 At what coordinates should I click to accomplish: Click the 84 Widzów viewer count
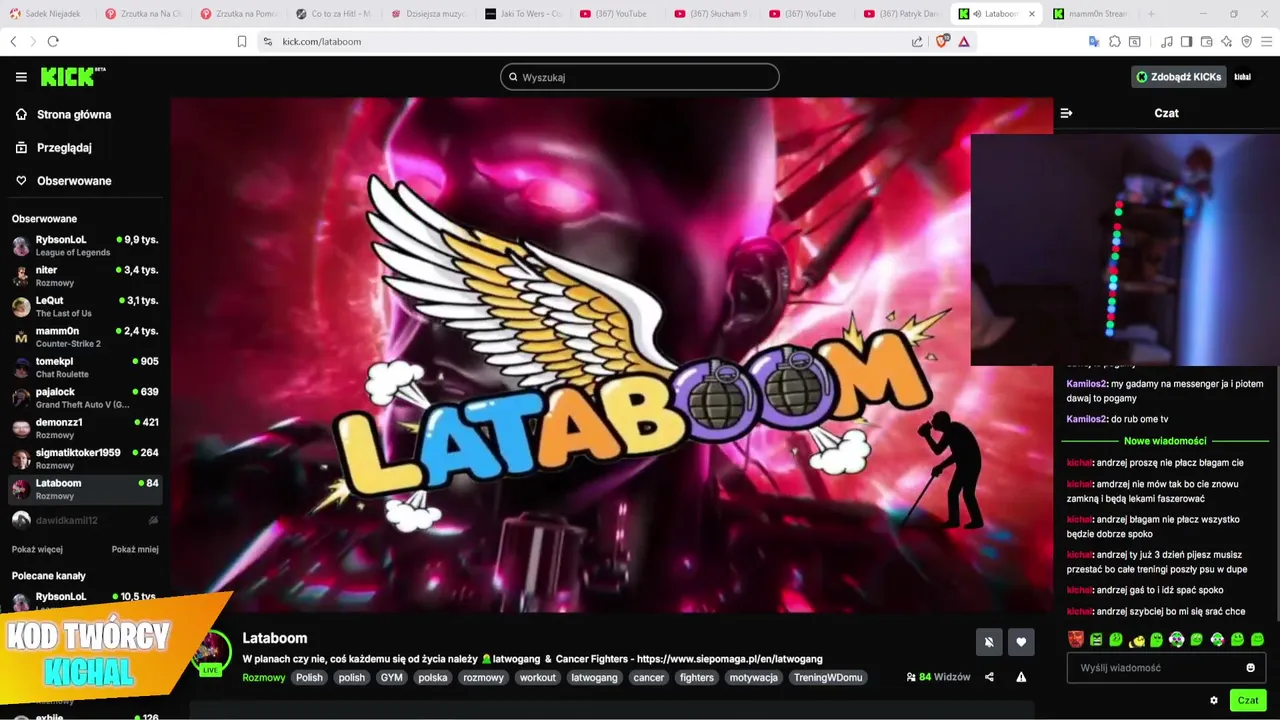click(x=938, y=677)
